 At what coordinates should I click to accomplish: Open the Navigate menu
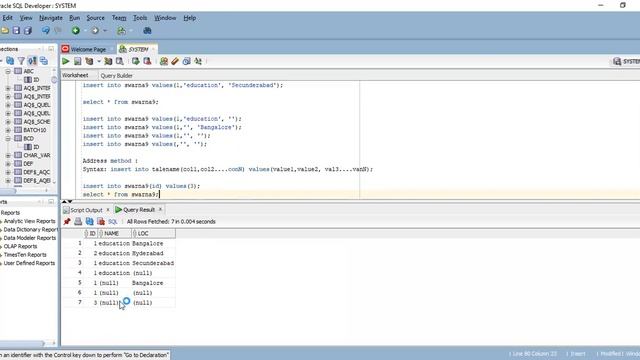pyautogui.click(x=51, y=18)
